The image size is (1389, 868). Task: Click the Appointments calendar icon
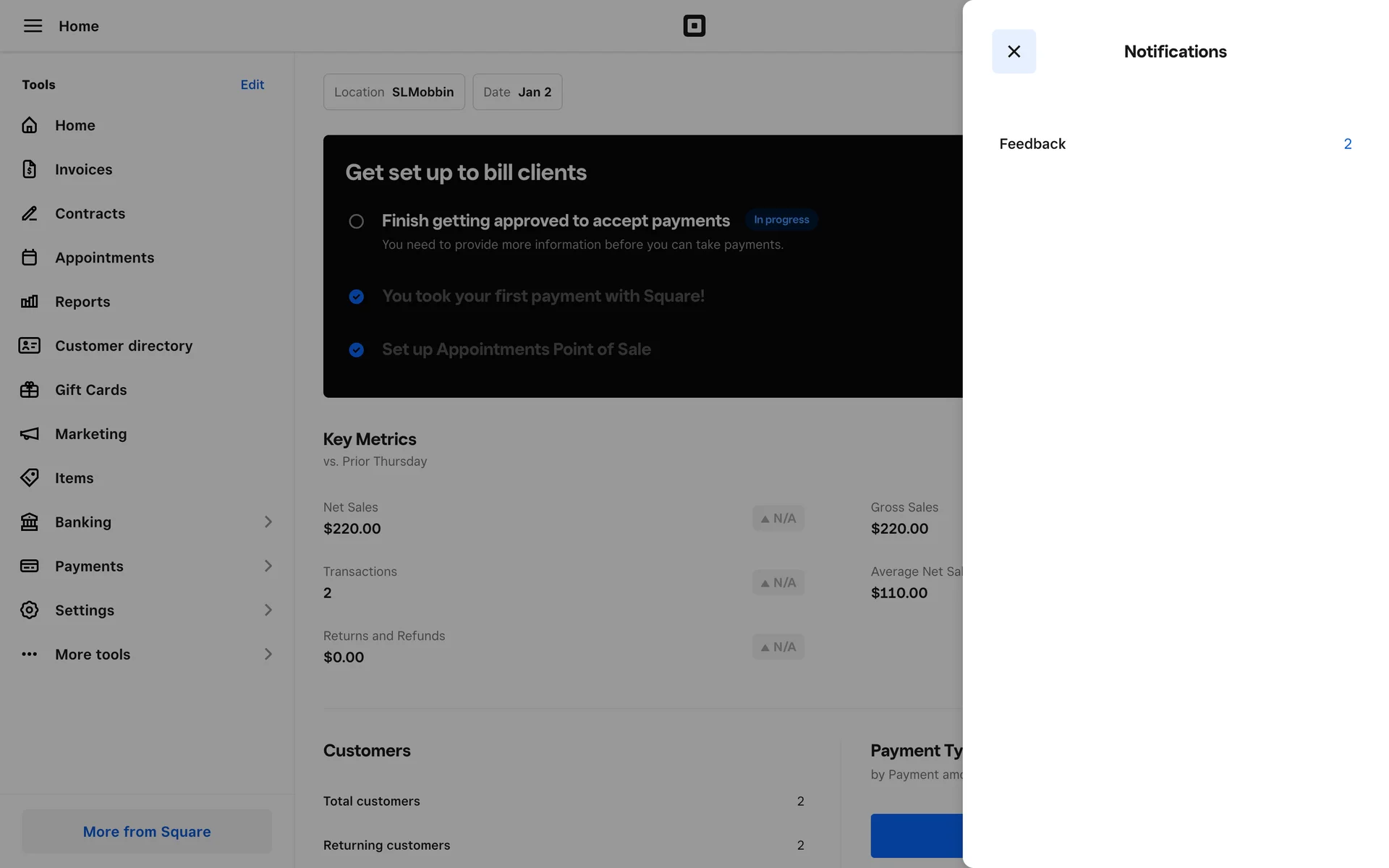(x=29, y=258)
